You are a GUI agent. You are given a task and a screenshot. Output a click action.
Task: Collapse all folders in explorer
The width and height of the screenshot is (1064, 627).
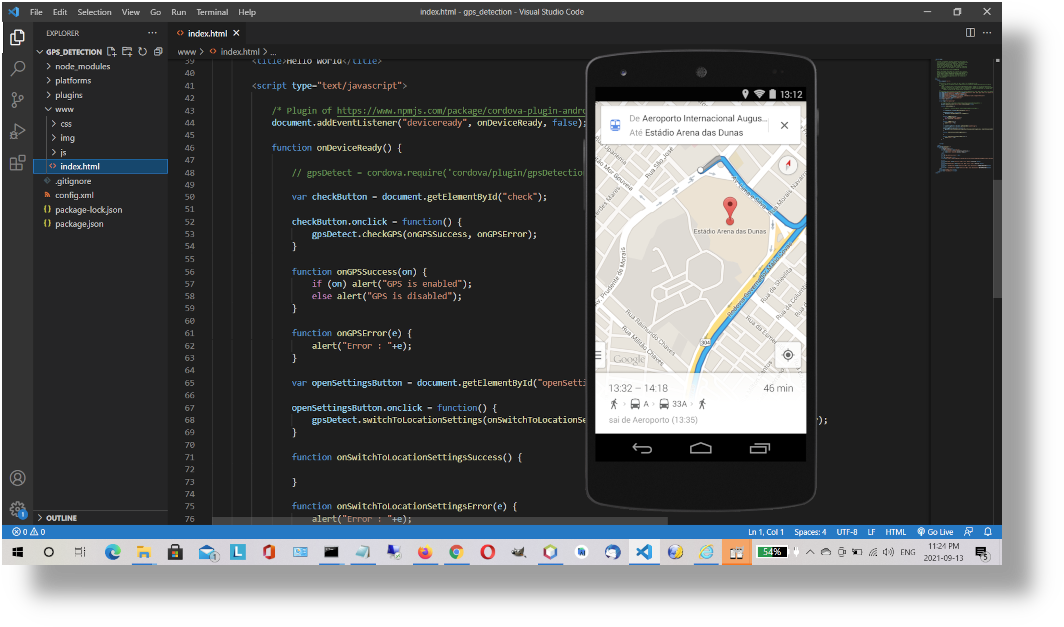pyautogui.click(x=158, y=52)
